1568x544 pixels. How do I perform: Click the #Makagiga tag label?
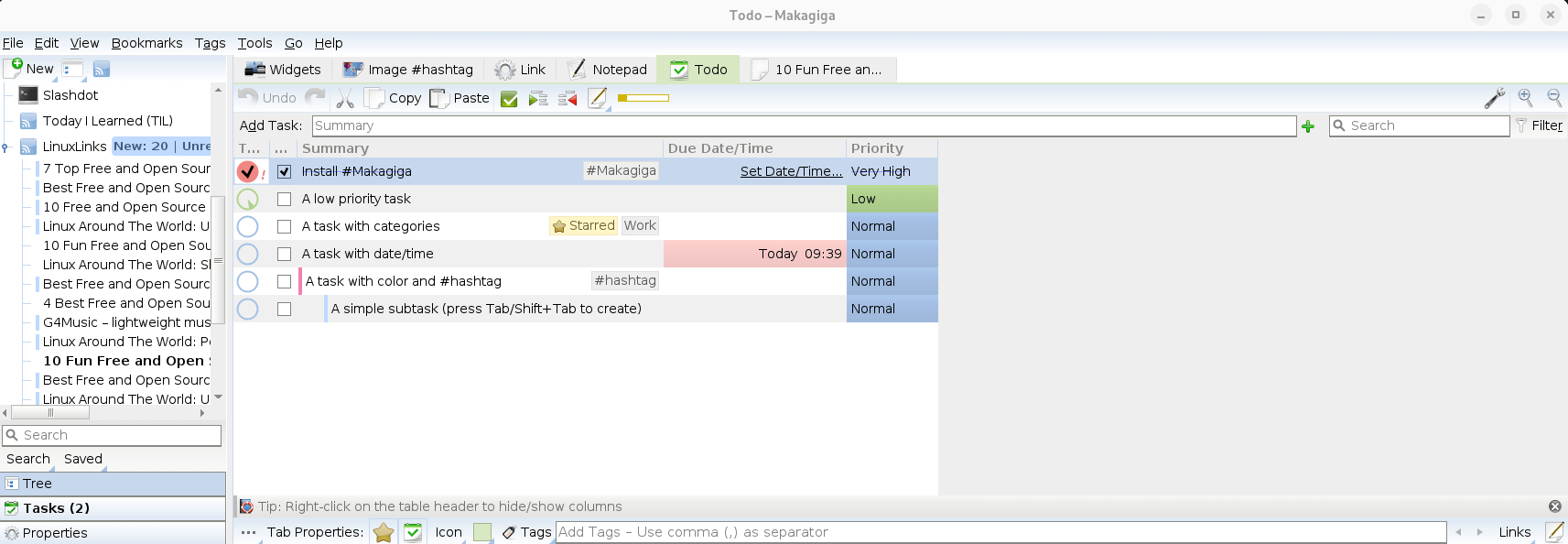tap(621, 171)
